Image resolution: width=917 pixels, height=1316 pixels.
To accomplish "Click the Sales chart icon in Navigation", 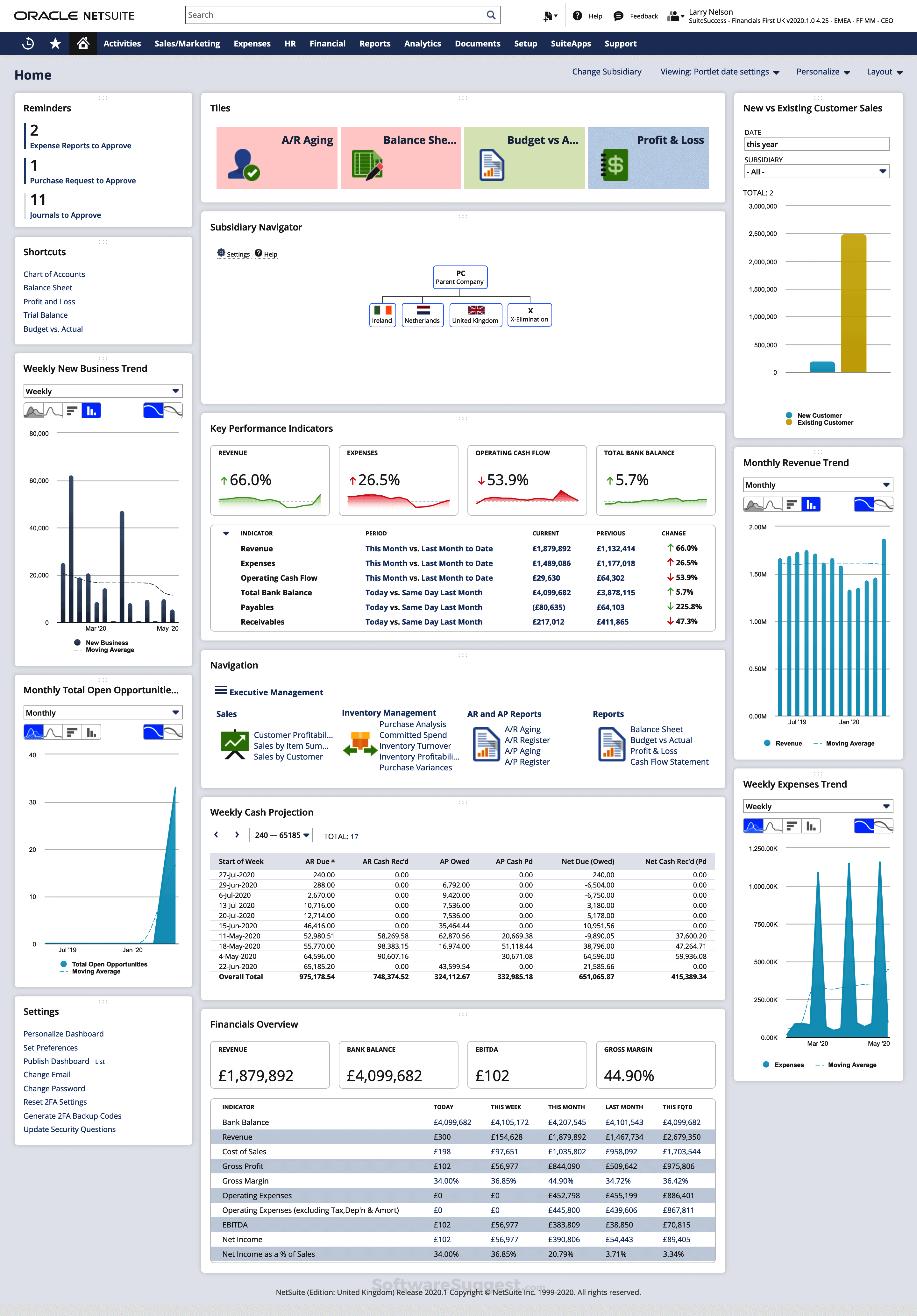I will pos(234,744).
